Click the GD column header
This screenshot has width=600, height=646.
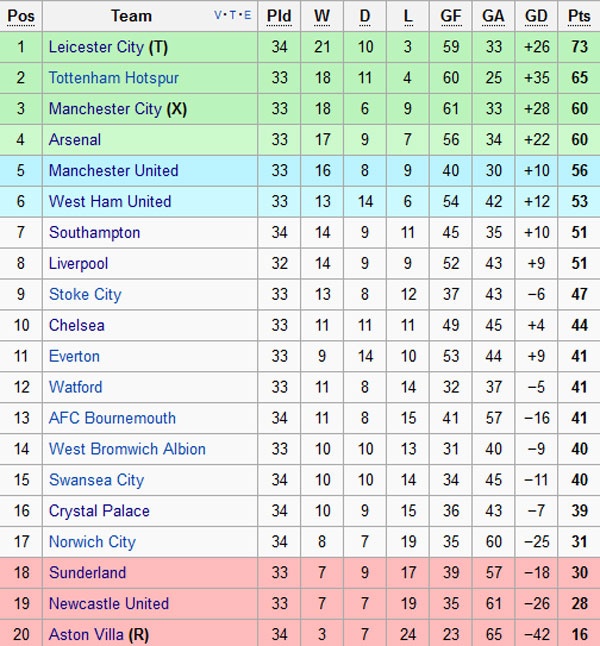[x=536, y=16]
